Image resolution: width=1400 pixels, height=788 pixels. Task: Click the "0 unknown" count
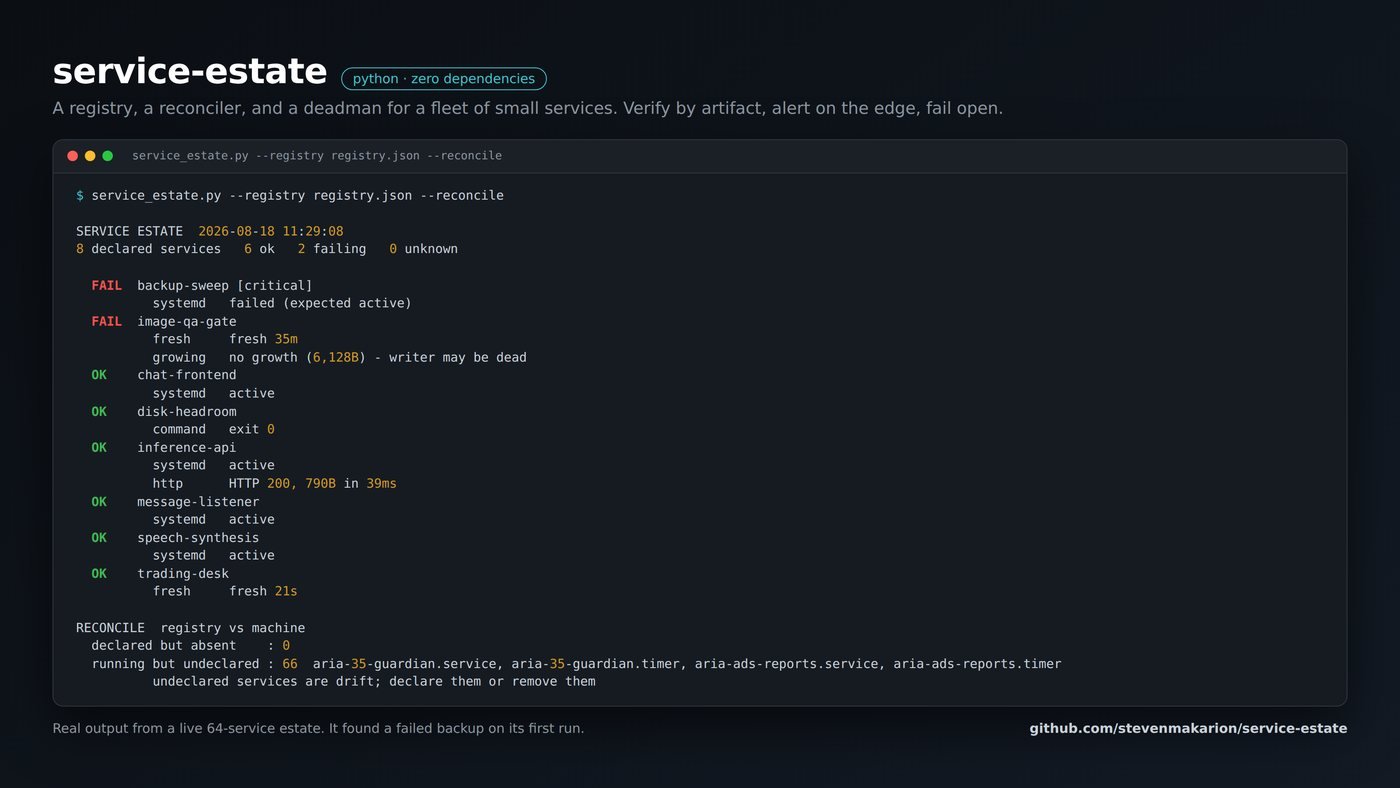click(x=424, y=249)
